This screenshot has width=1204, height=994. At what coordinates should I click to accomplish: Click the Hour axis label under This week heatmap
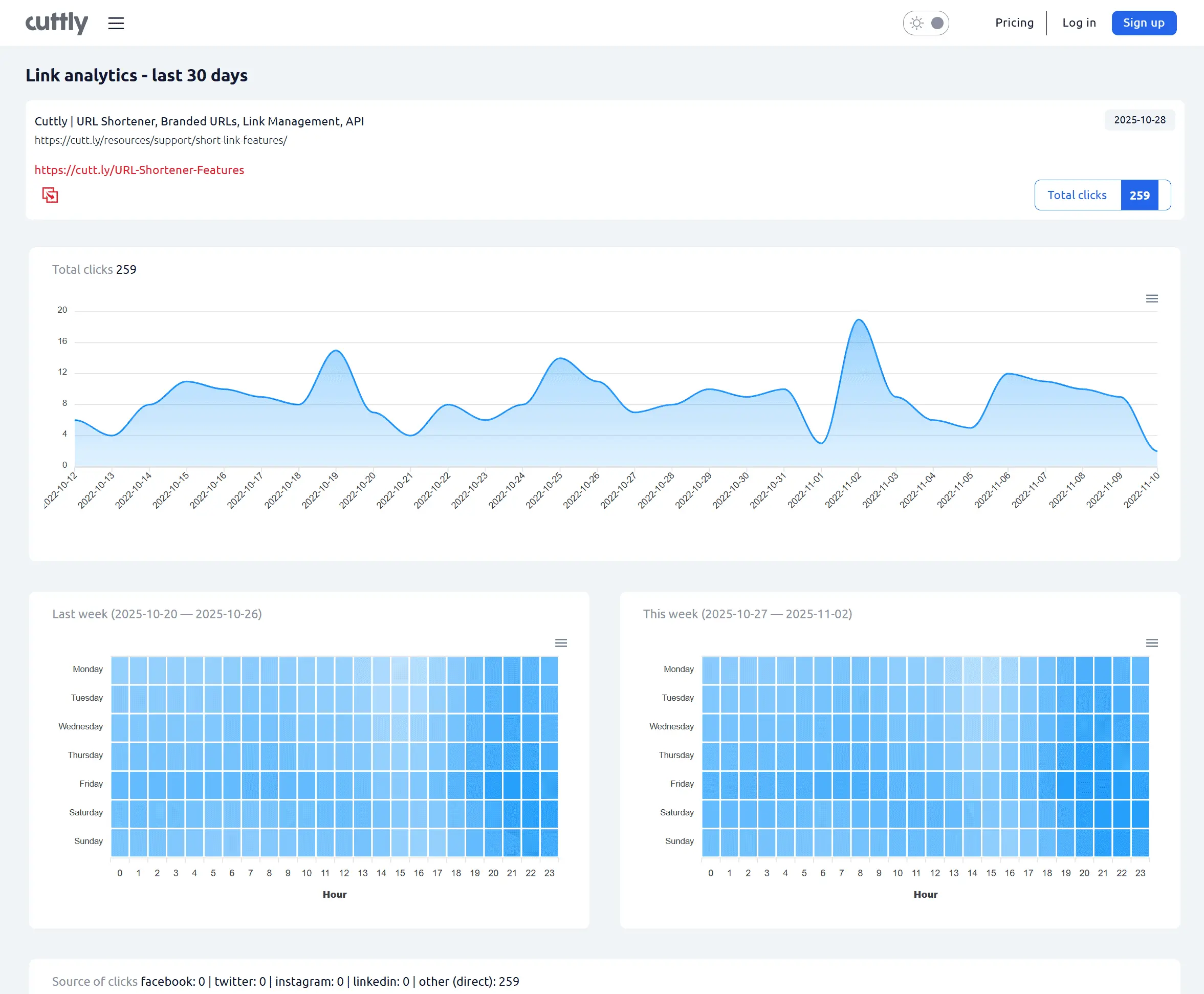coord(925,894)
